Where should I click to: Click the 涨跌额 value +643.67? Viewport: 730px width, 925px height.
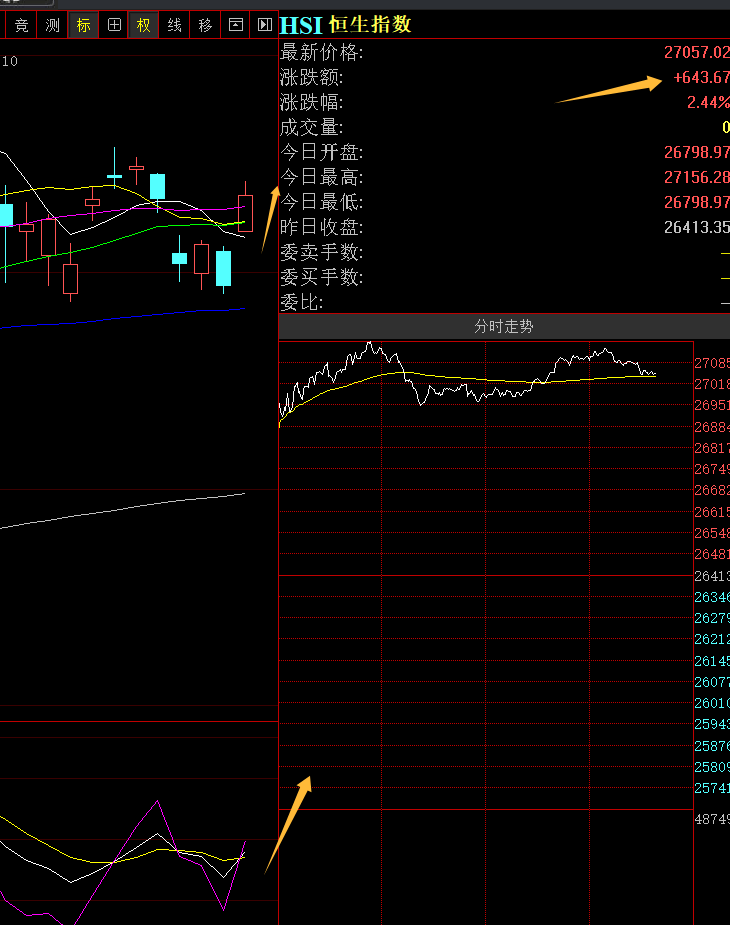[x=701, y=78]
